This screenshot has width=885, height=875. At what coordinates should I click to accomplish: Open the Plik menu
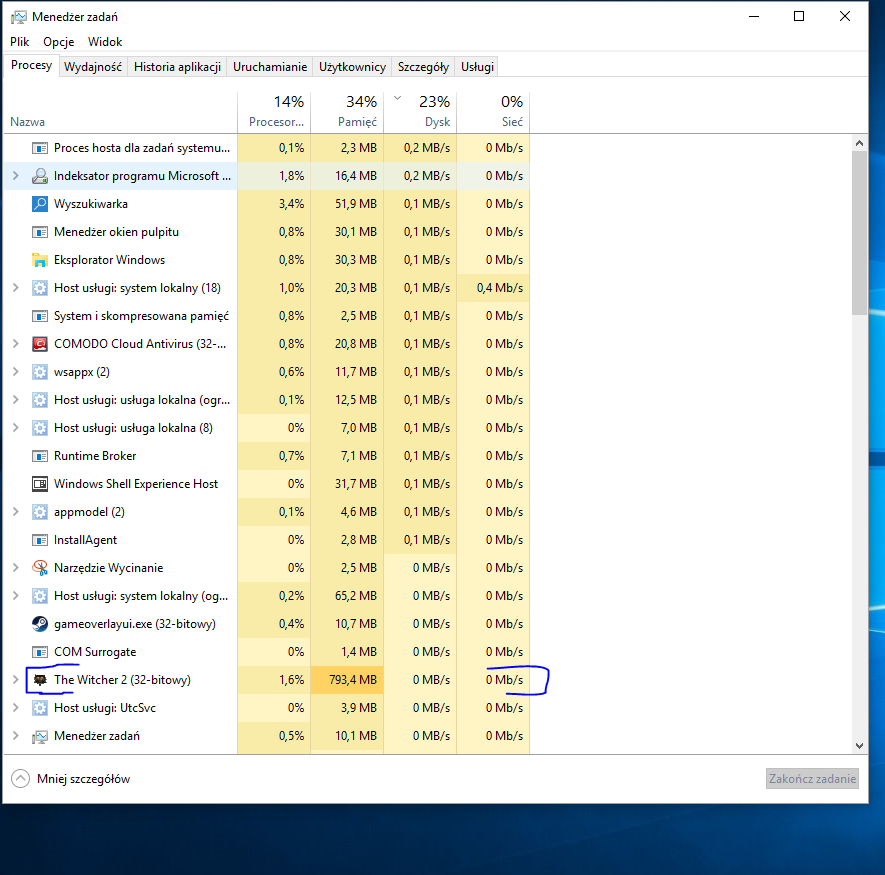[x=20, y=42]
